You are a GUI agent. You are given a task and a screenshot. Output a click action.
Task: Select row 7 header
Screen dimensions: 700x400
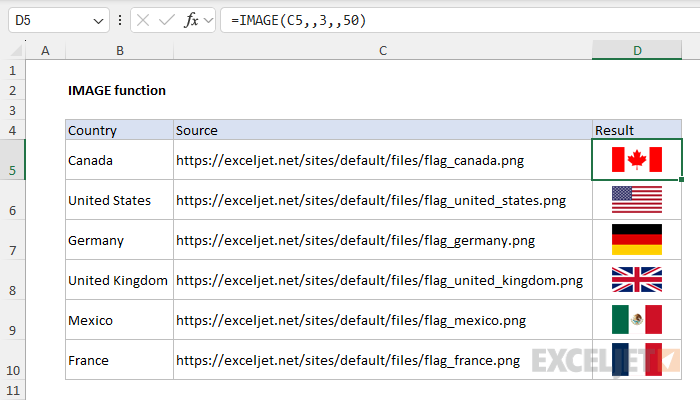[x=12, y=240]
